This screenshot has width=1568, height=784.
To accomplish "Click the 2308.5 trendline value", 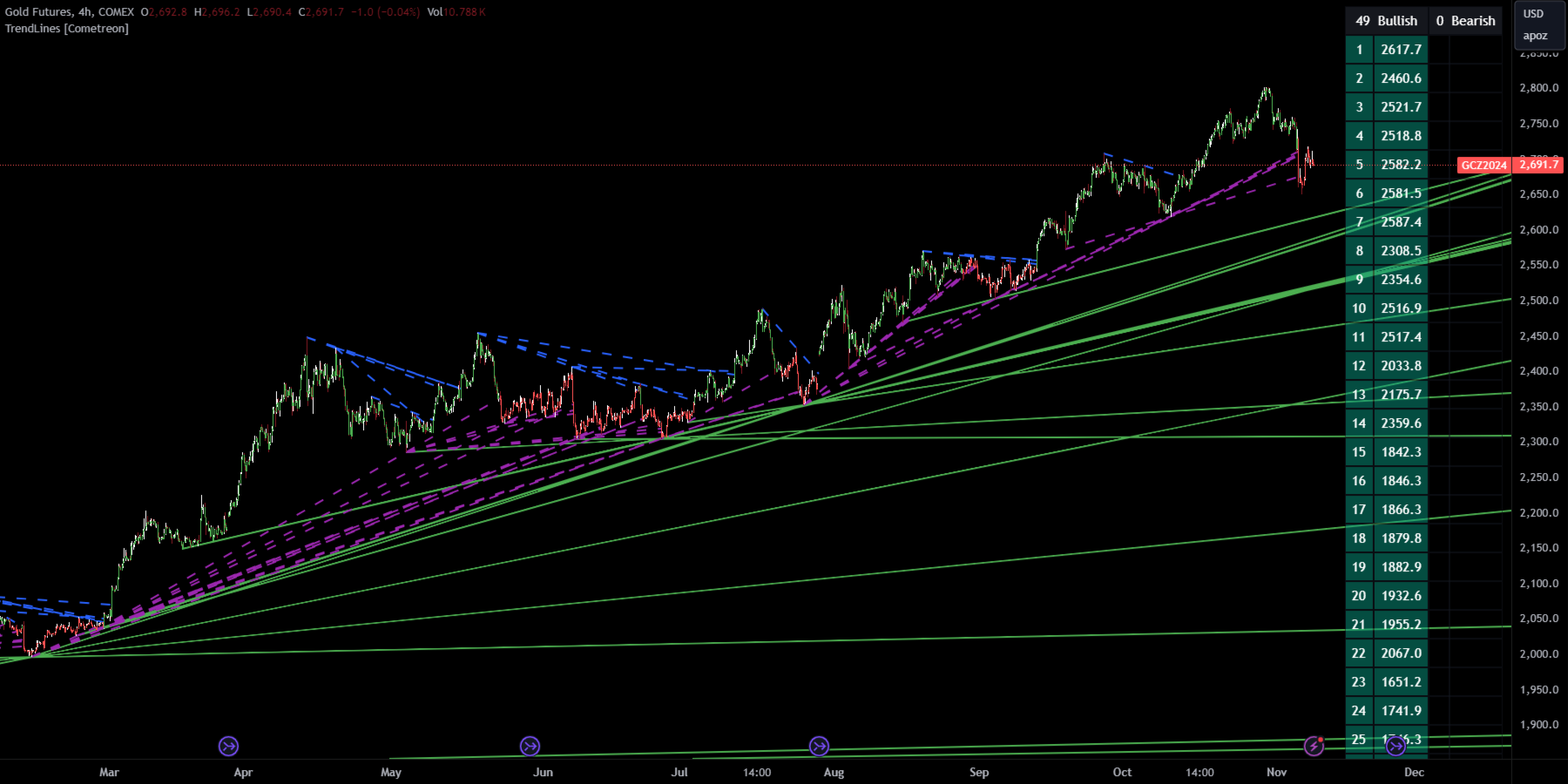I will [x=1401, y=251].
